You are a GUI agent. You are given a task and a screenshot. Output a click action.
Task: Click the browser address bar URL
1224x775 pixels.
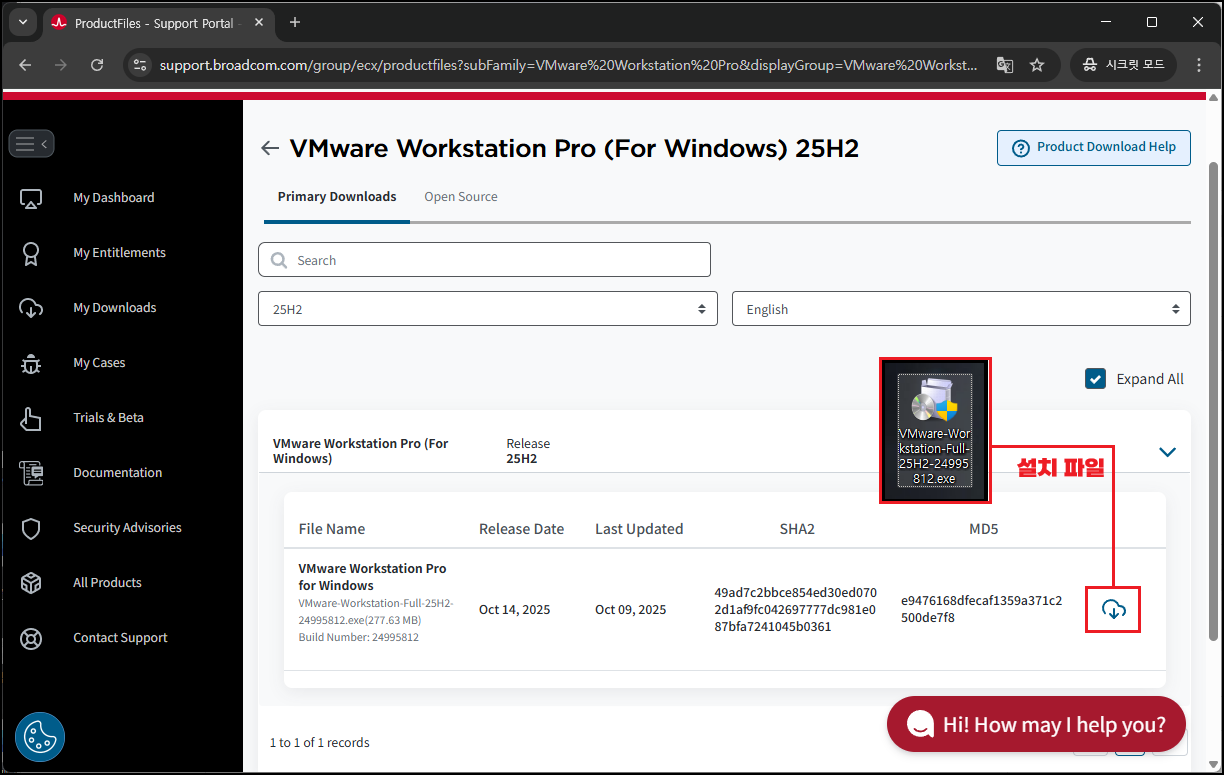tap(568, 65)
